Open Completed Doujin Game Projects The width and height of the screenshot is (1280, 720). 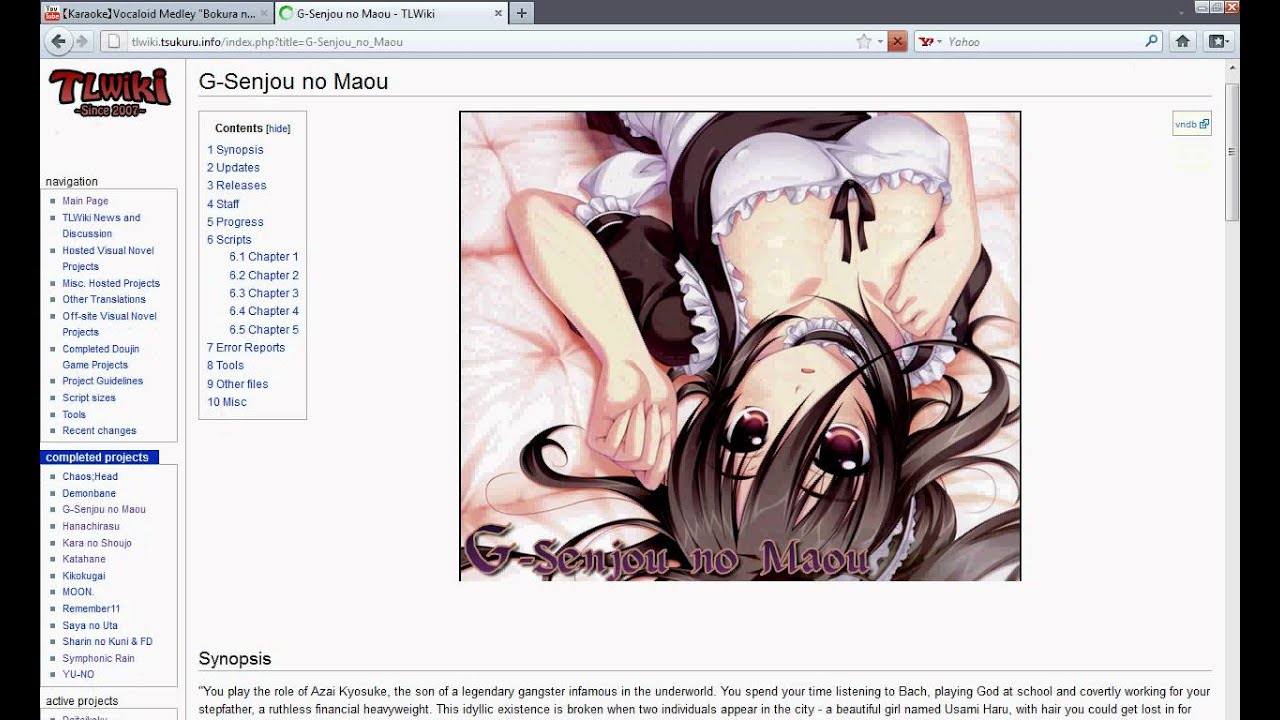click(x=101, y=357)
